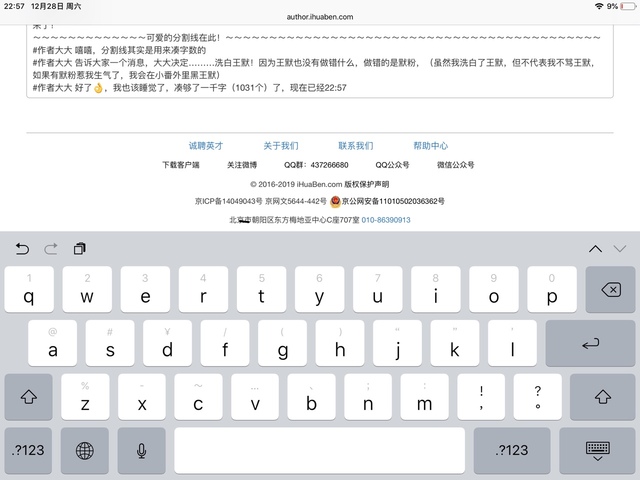Toggle the left shift key
Viewport: 640px width, 480px height.
click(28, 397)
